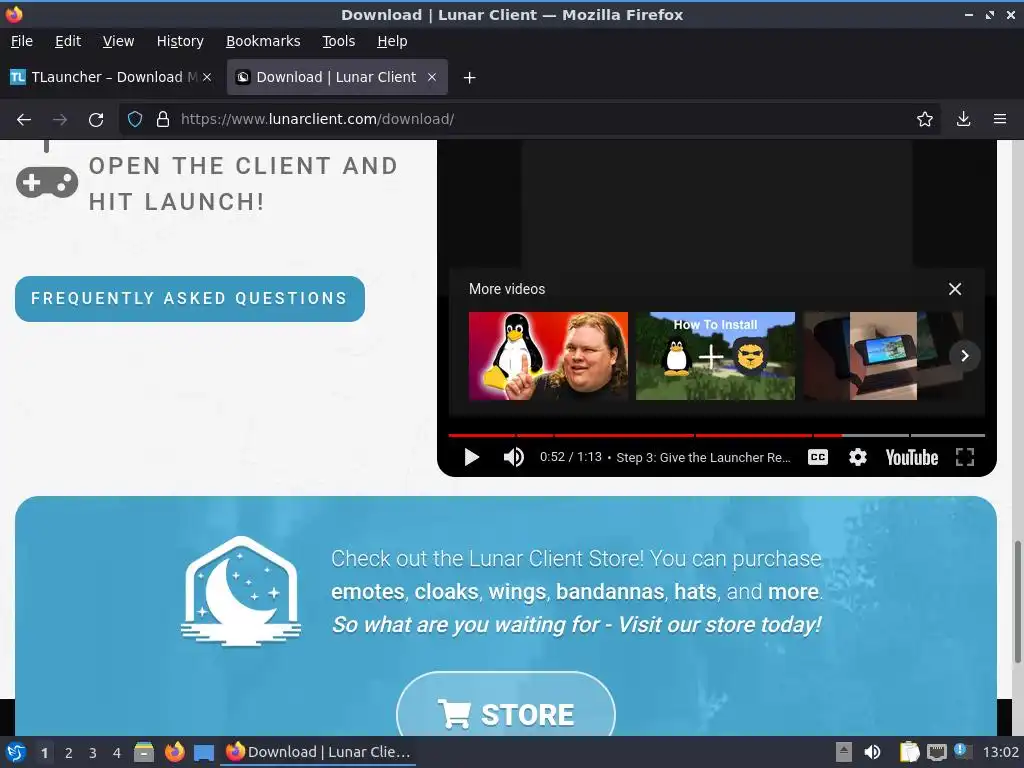Switch to virtual desktop 2

coord(69,753)
